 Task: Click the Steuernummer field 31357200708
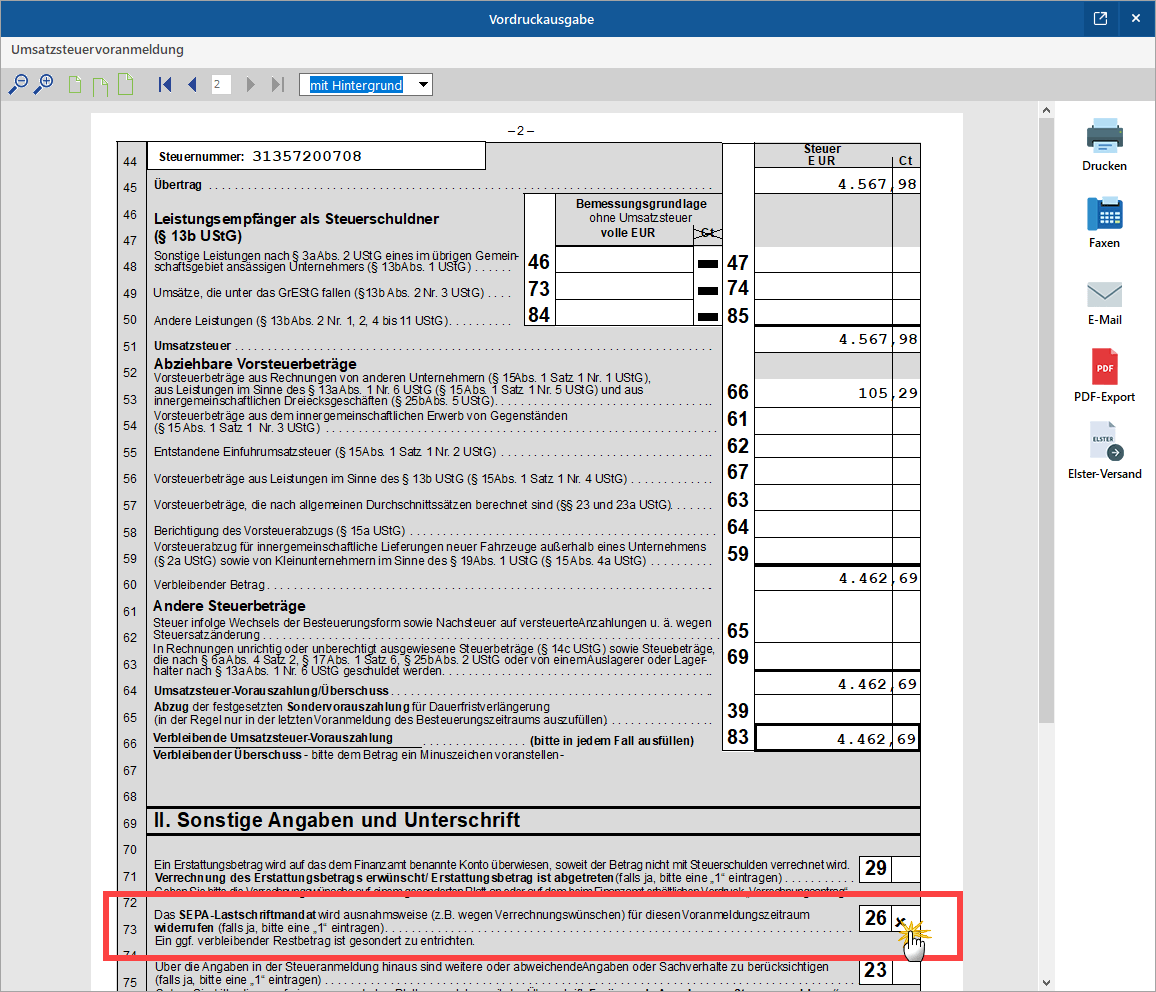tap(316, 156)
